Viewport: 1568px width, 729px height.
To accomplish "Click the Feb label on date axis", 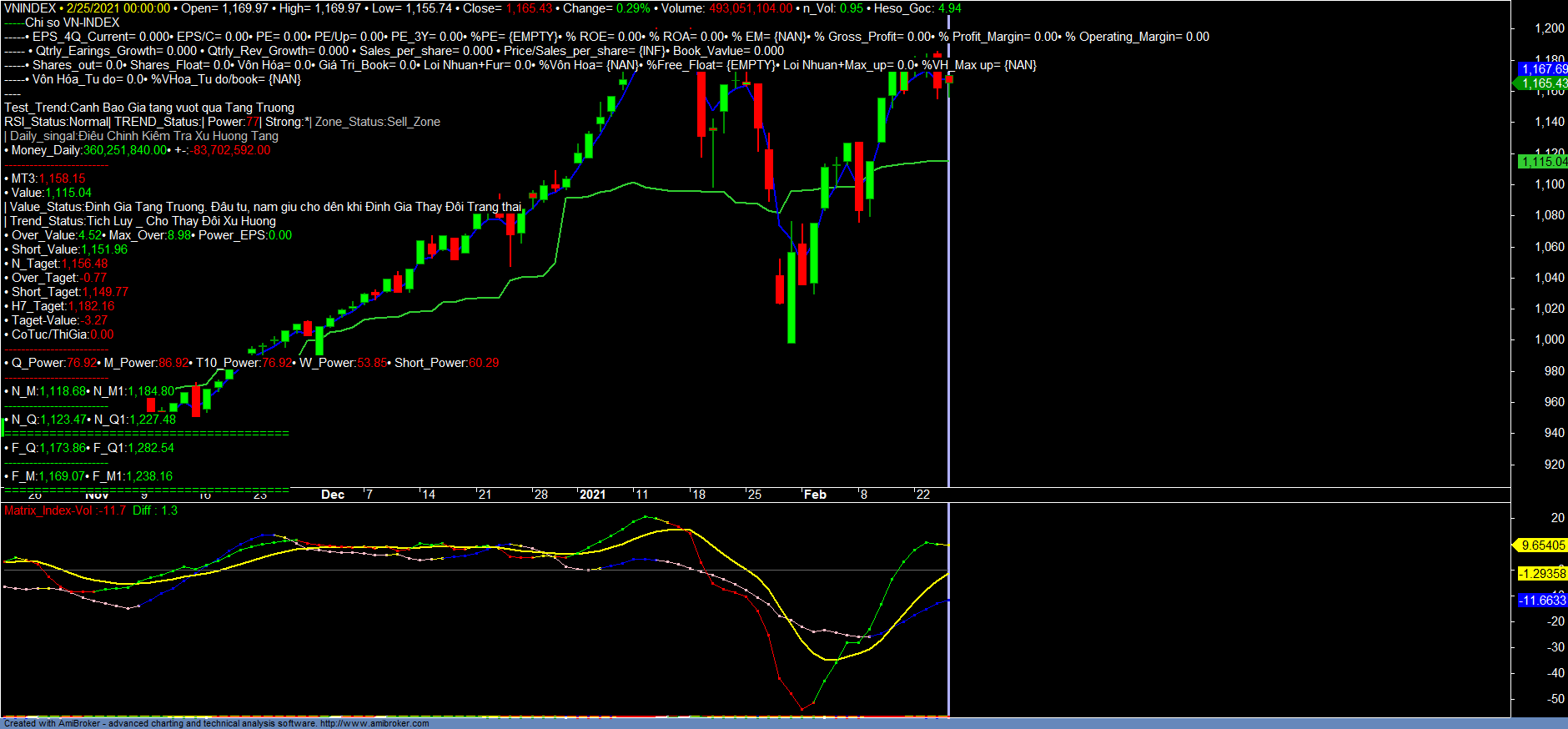I will (815, 495).
